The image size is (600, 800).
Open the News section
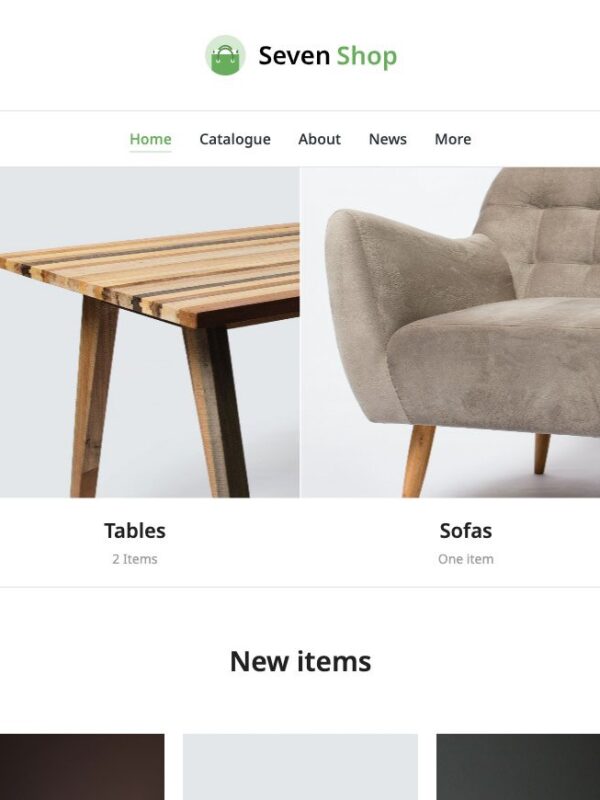387,139
